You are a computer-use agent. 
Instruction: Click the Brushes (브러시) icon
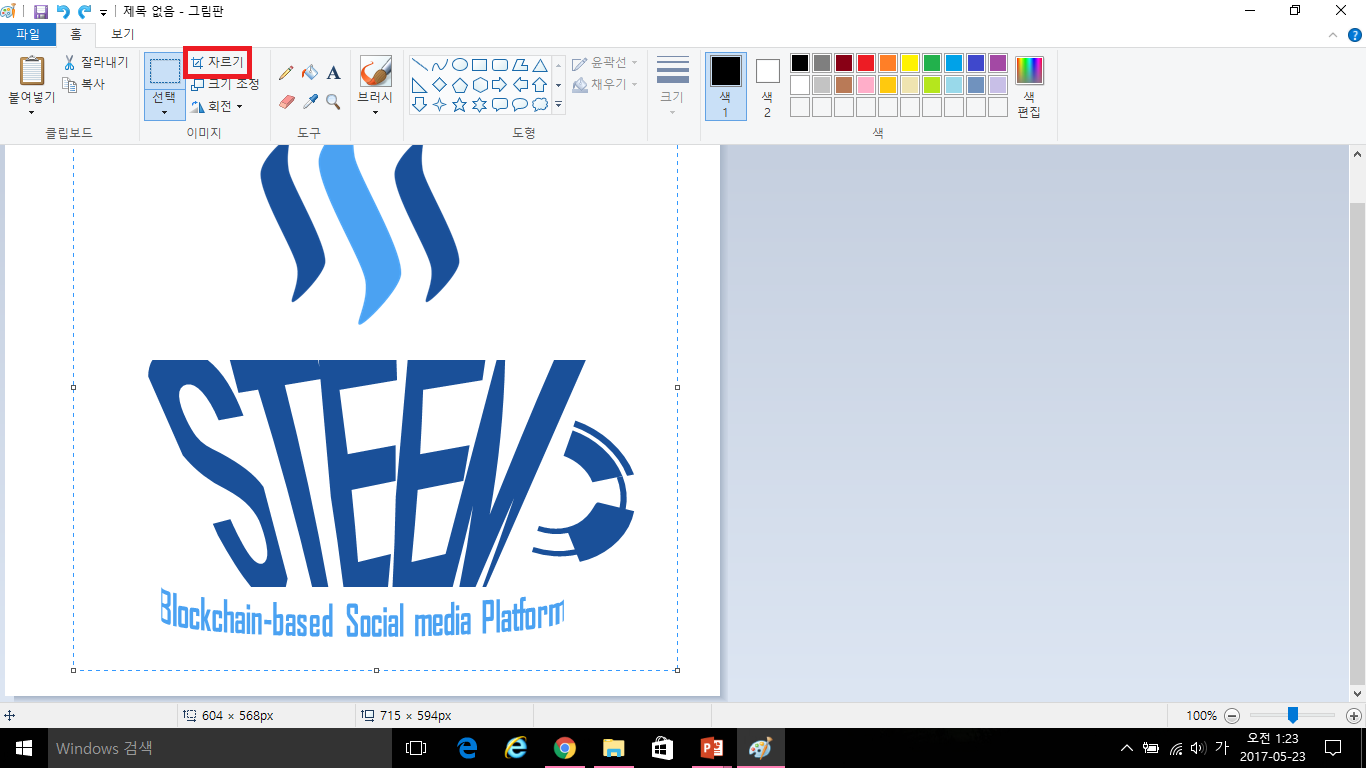375,72
